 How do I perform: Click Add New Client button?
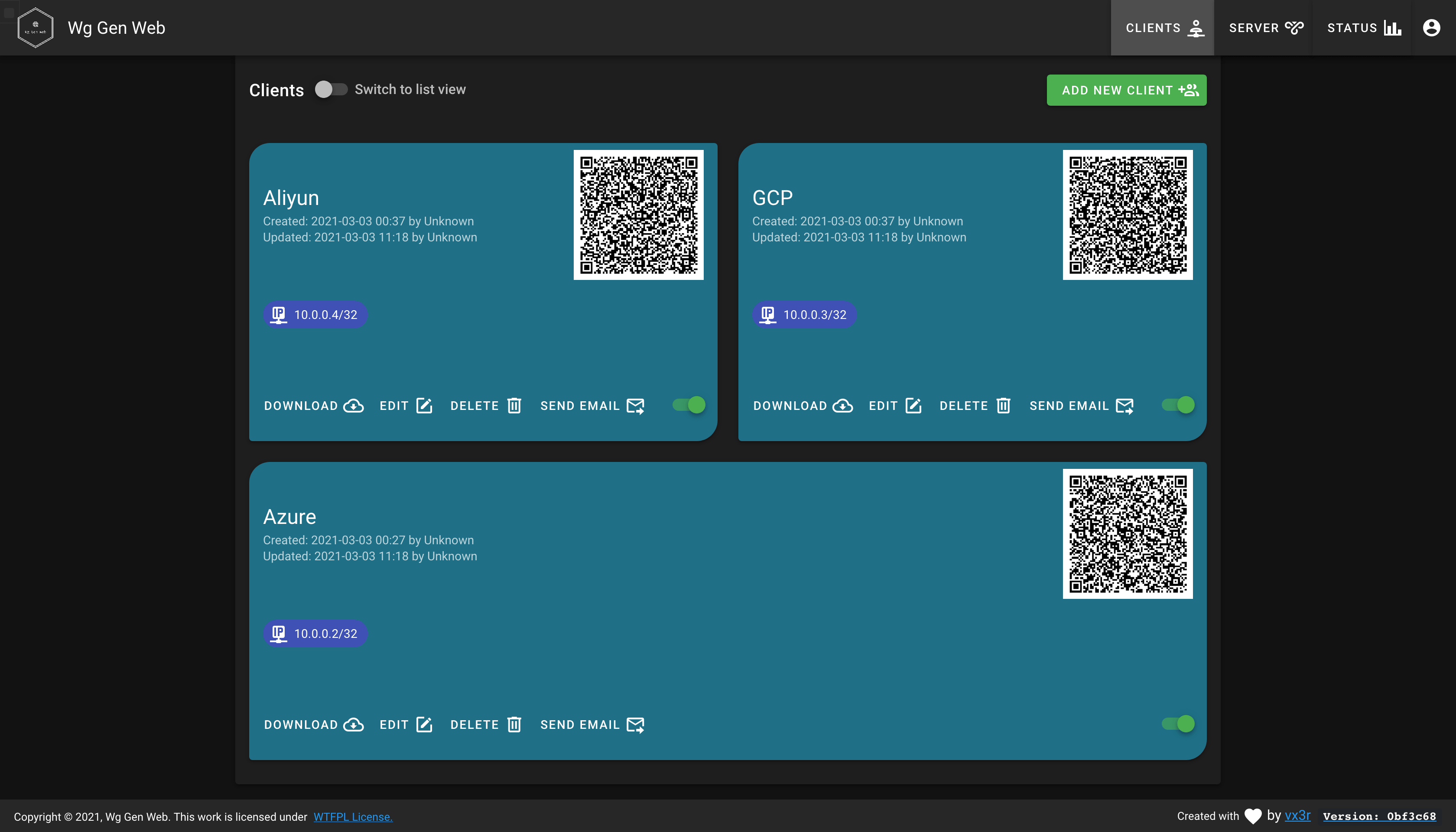[x=1126, y=90]
